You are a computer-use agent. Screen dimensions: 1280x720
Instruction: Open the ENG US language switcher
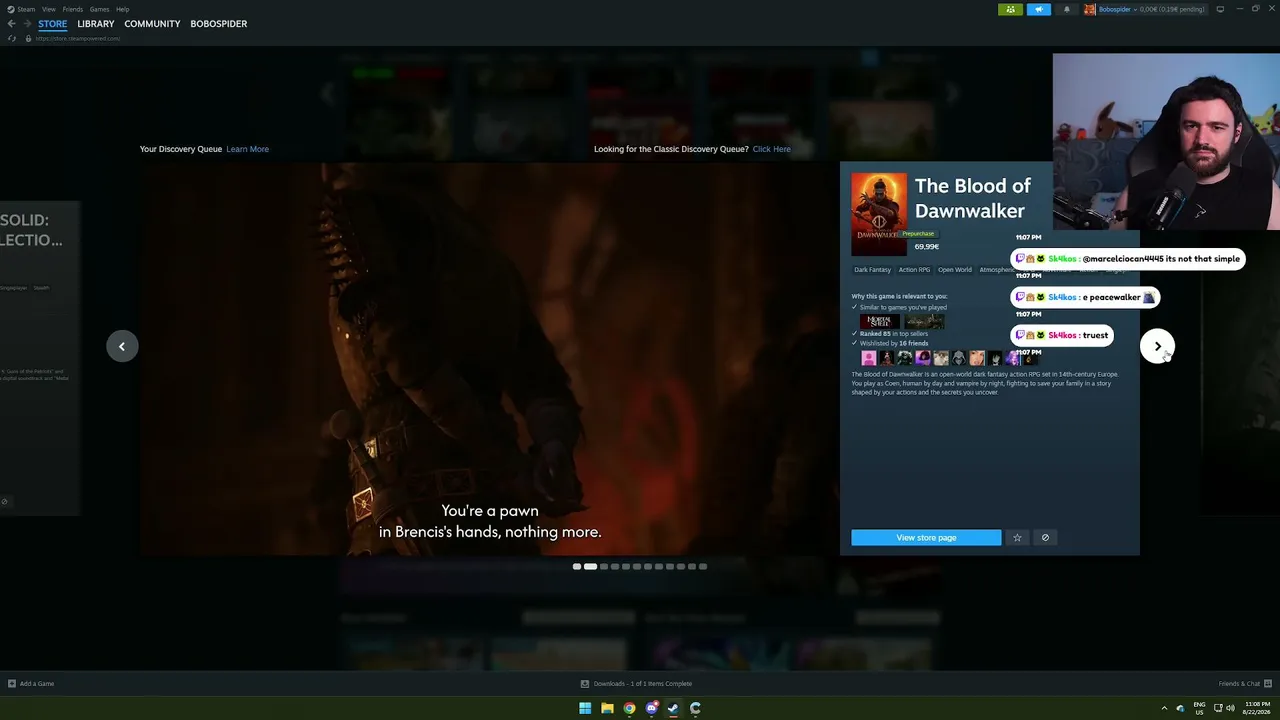(1200, 708)
